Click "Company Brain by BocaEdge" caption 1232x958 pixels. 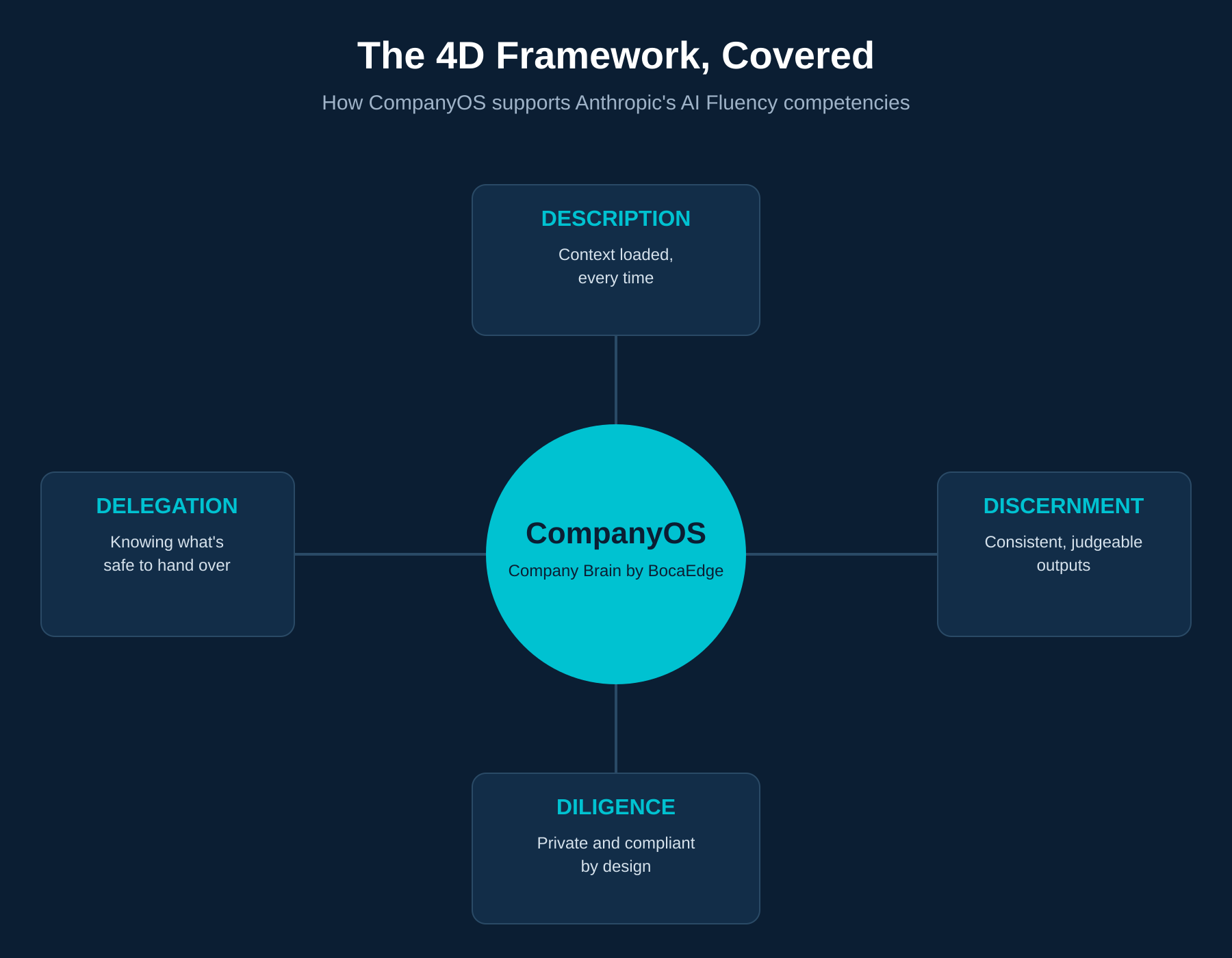point(616,571)
